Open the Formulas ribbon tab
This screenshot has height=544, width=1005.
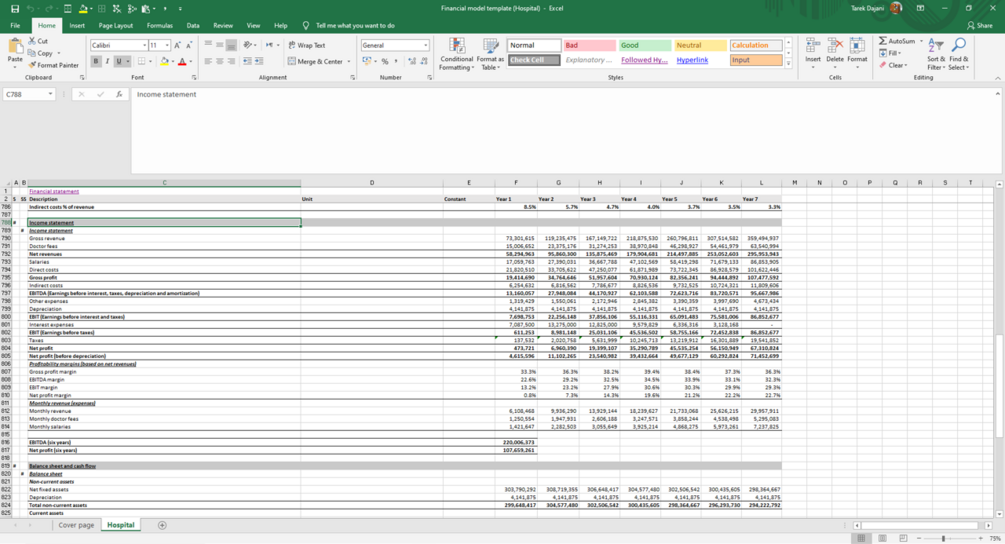(x=160, y=26)
